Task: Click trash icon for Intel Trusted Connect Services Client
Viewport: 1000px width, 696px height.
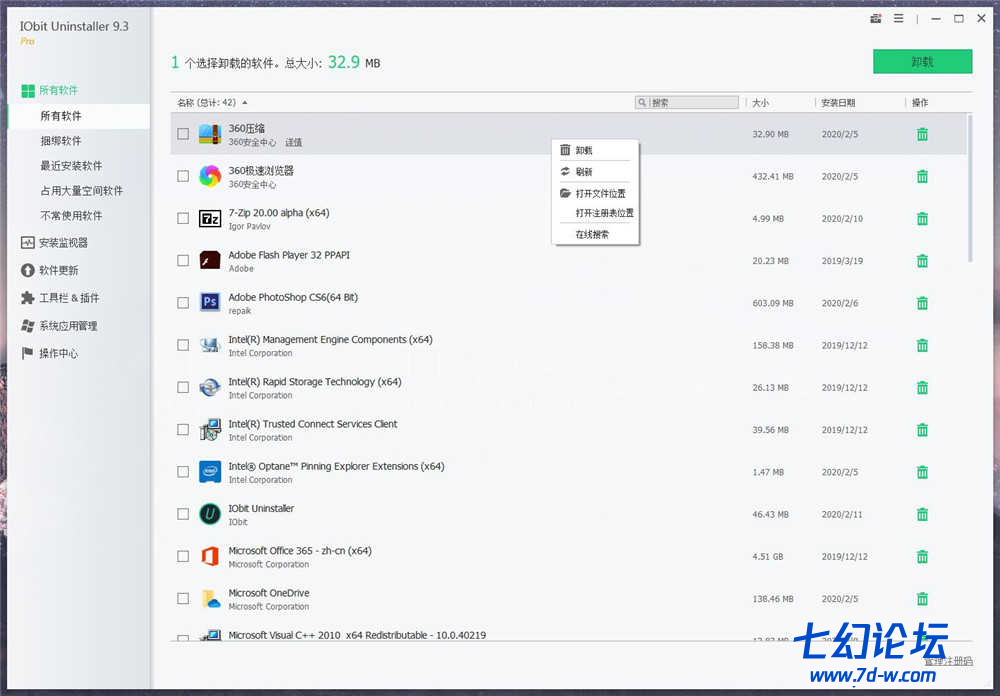Action: click(x=922, y=429)
